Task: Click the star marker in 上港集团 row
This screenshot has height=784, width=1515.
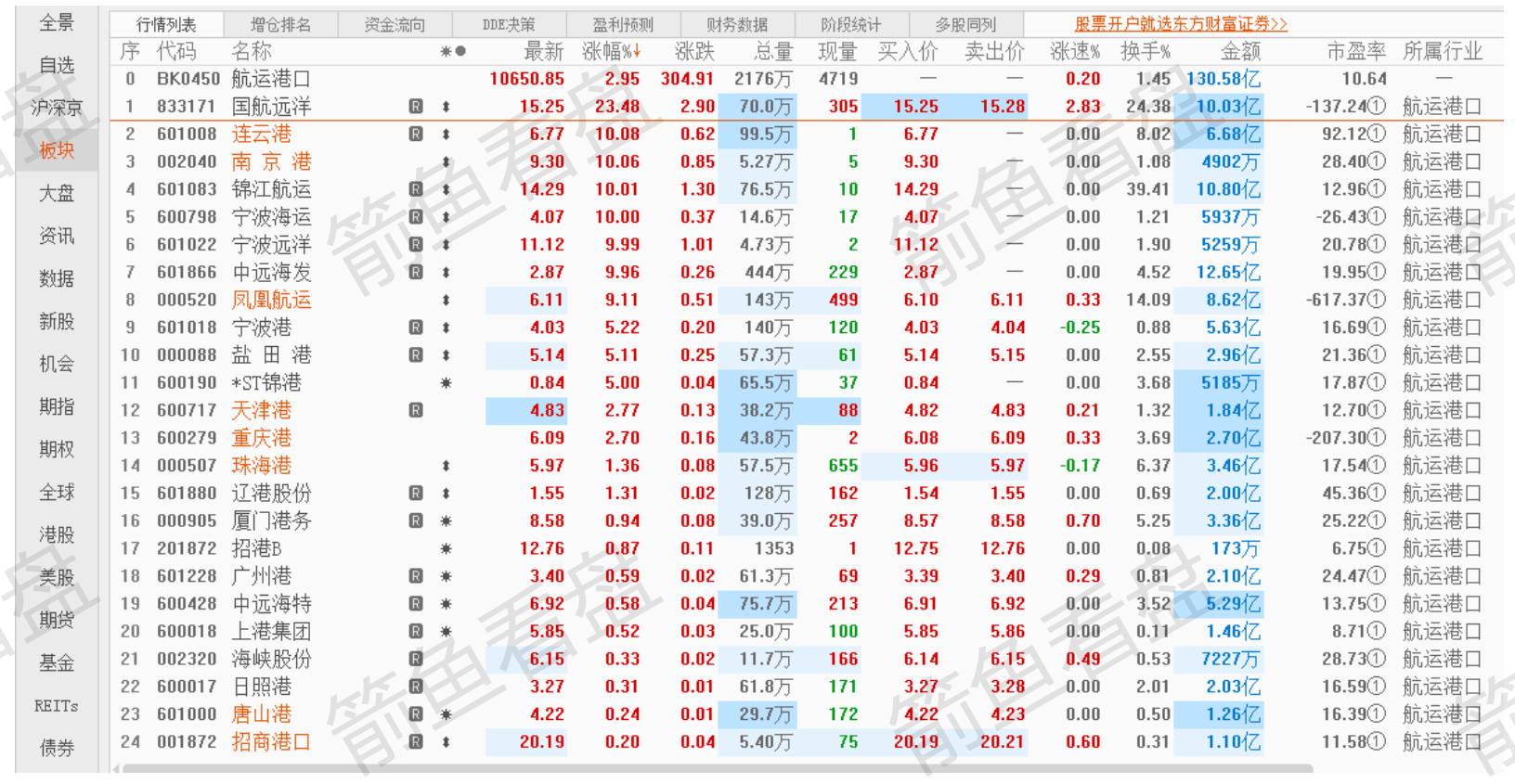Action: [x=447, y=632]
